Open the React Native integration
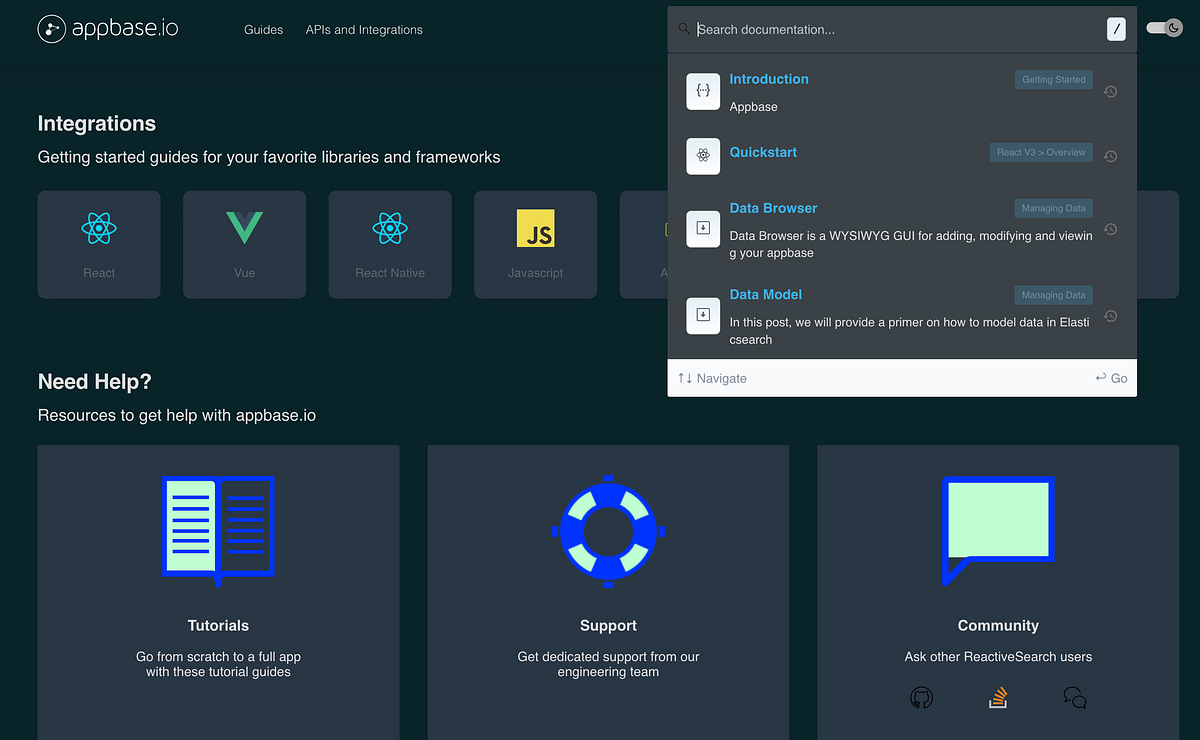Viewport: 1200px width, 740px height. pyautogui.click(x=390, y=229)
